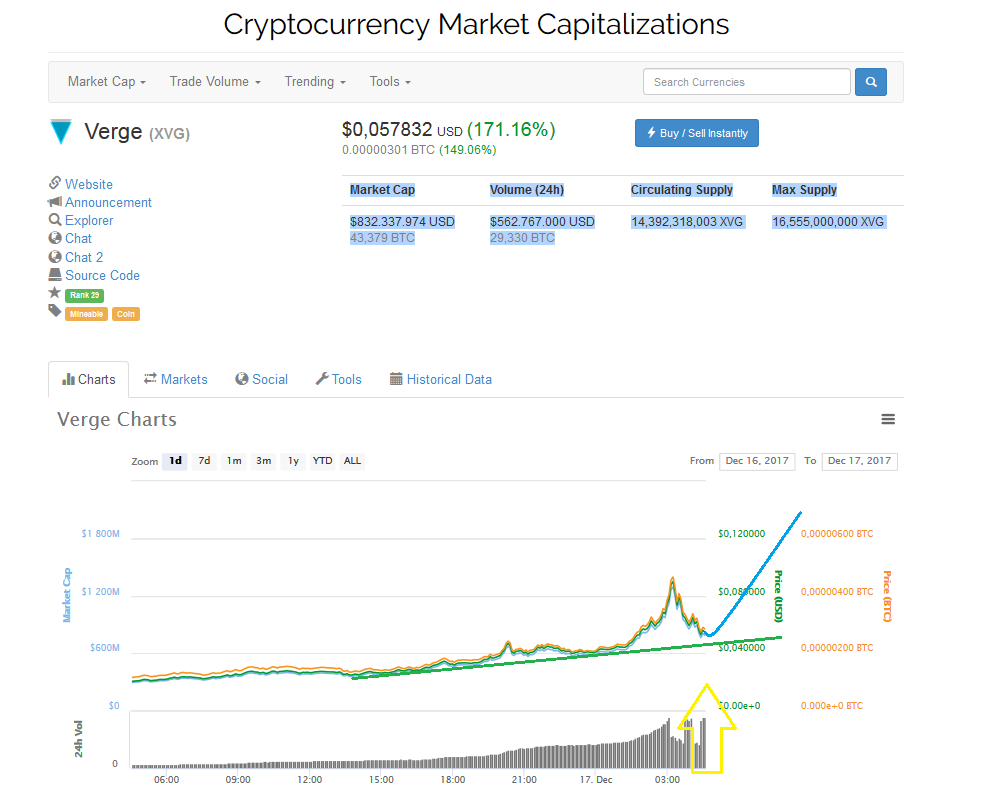
Task: Click the globe icon next to Chat
Action: tap(53, 238)
